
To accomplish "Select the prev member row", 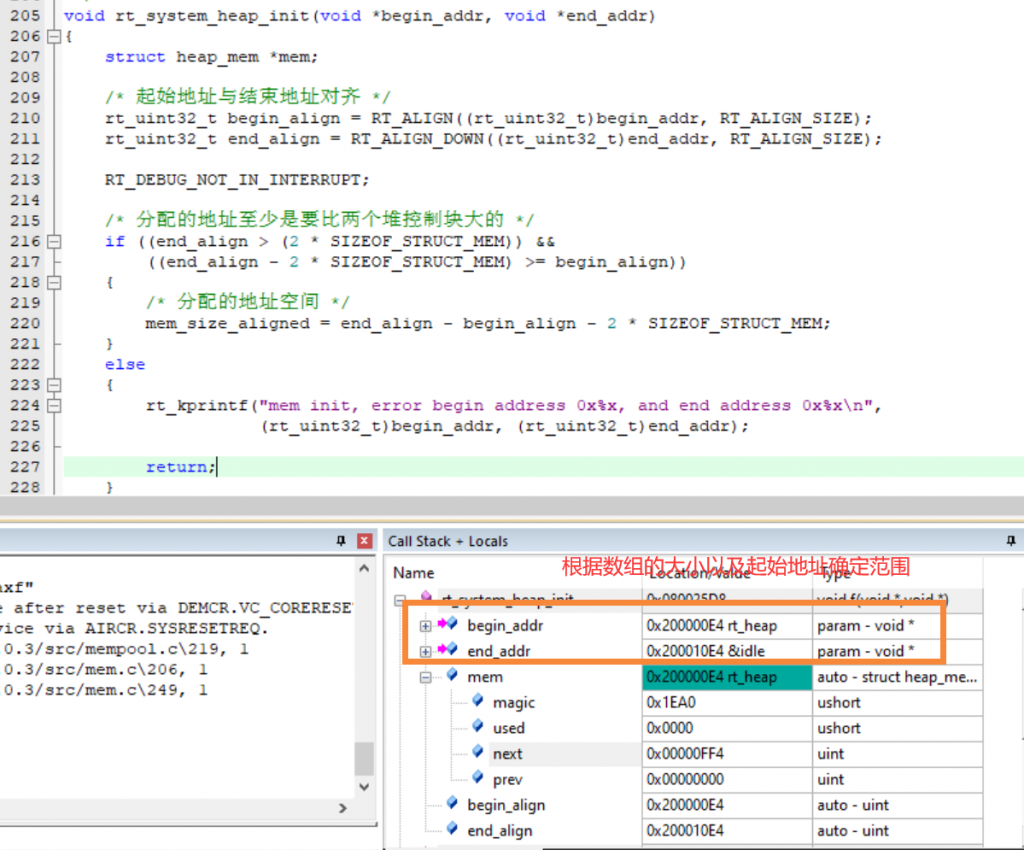I will (x=683, y=779).
